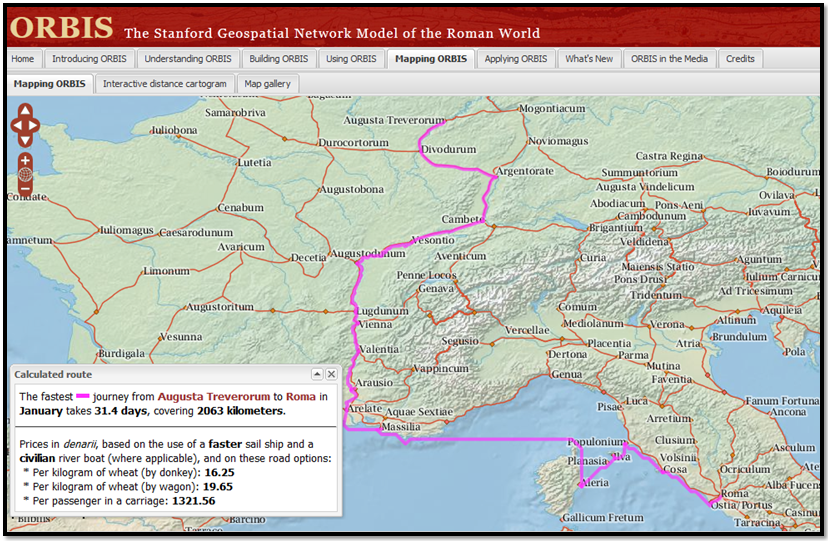This screenshot has height=541, width=828.
Task: Click the wagon wheat price 19.65
Action: click(x=218, y=487)
